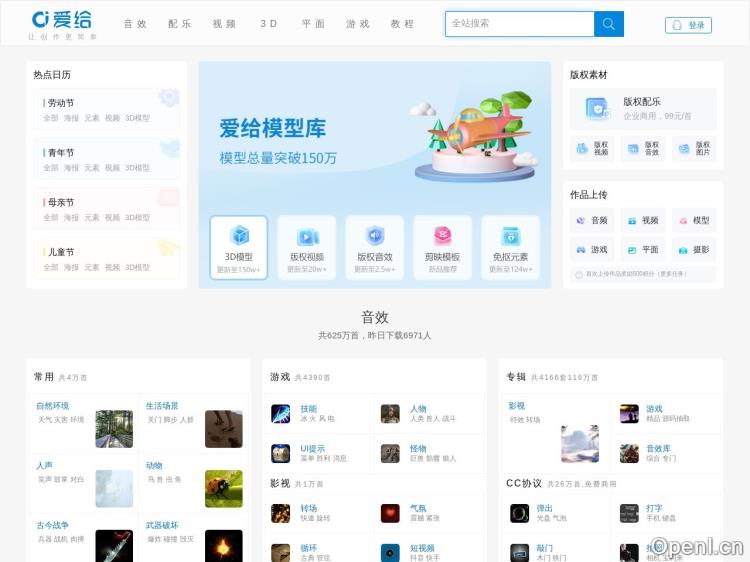Image resolution: width=750 pixels, height=562 pixels.
Task: Select the pink 剪映模板 icon
Action: [443, 235]
